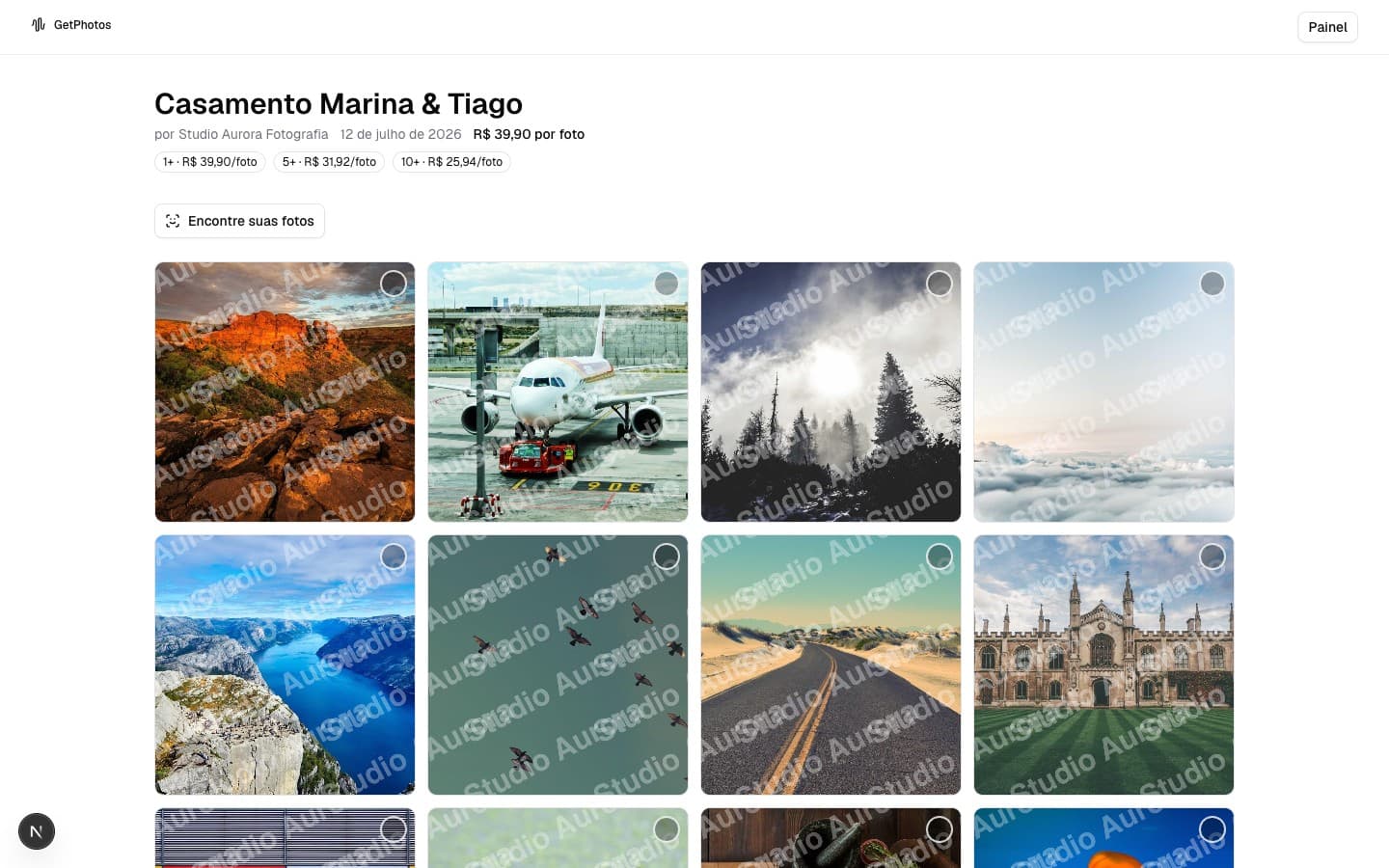Open the desert road photo
This screenshot has width=1389, height=868.
point(831,665)
